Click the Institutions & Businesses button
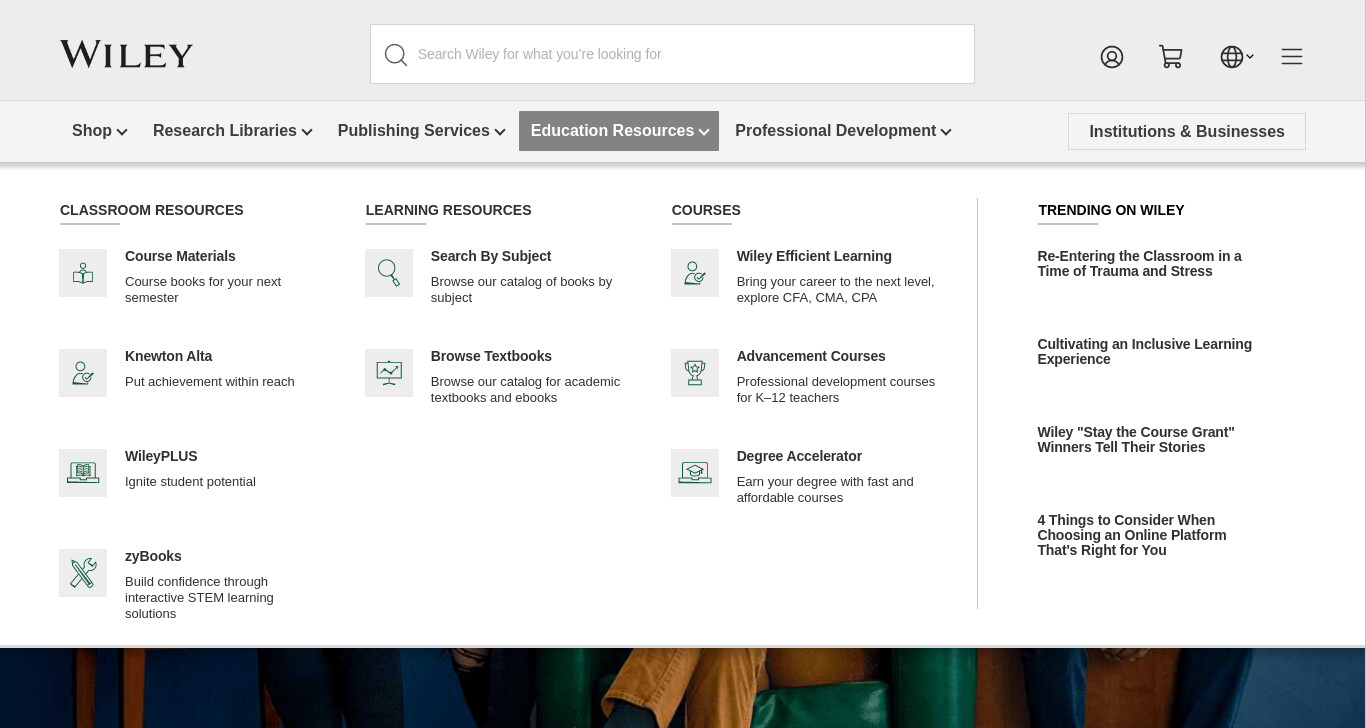The height and width of the screenshot is (728, 1366). coord(1187,132)
